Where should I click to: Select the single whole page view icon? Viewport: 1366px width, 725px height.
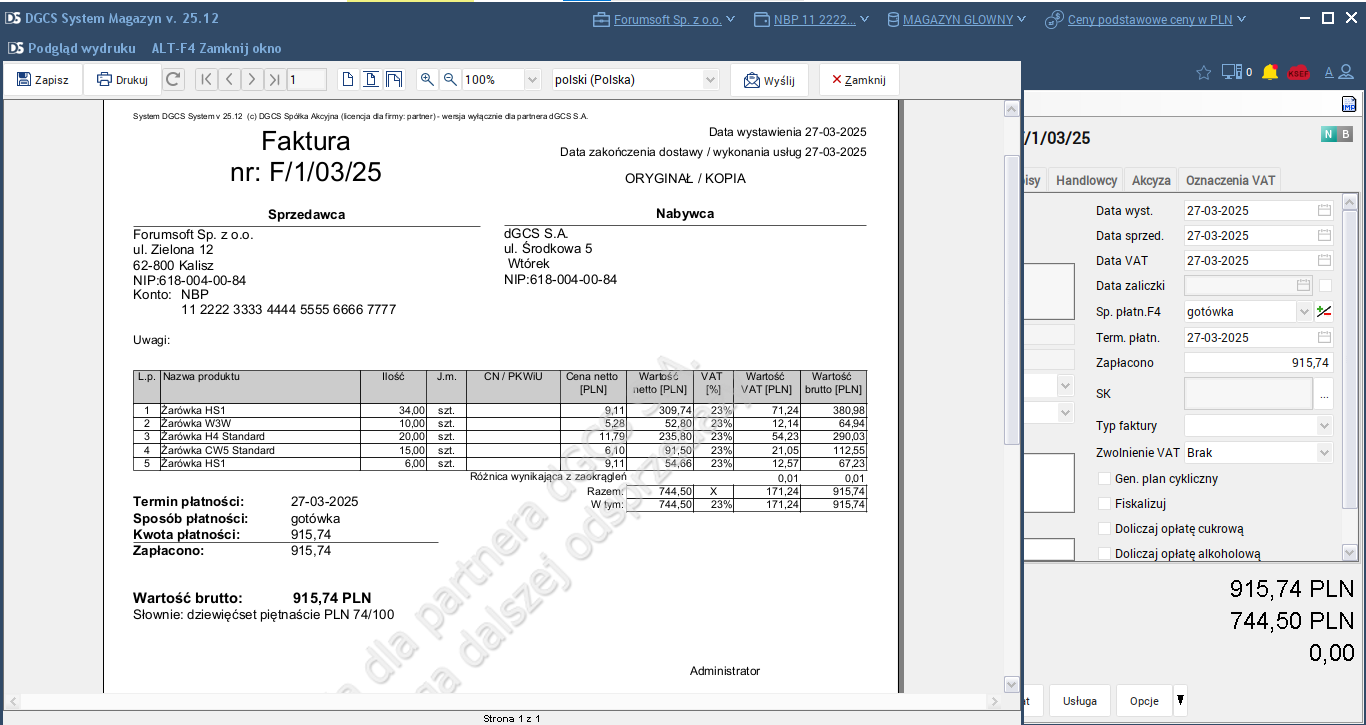pyautogui.click(x=347, y=80)
